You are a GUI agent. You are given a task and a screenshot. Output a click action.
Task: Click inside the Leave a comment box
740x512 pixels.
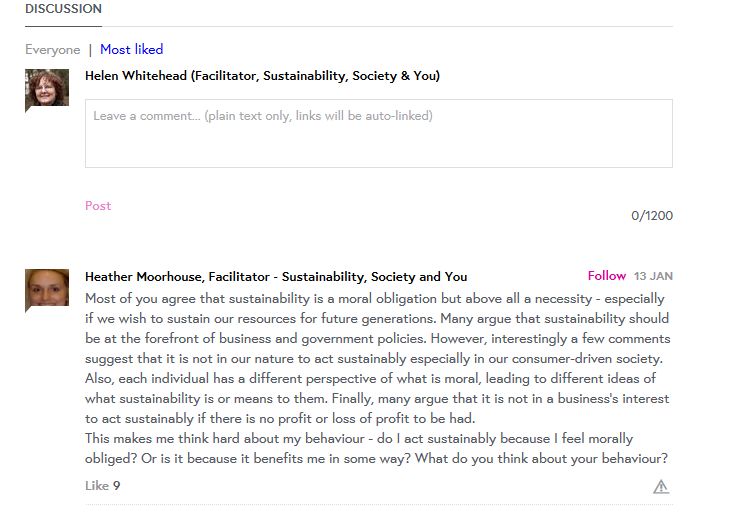[378, 133]
